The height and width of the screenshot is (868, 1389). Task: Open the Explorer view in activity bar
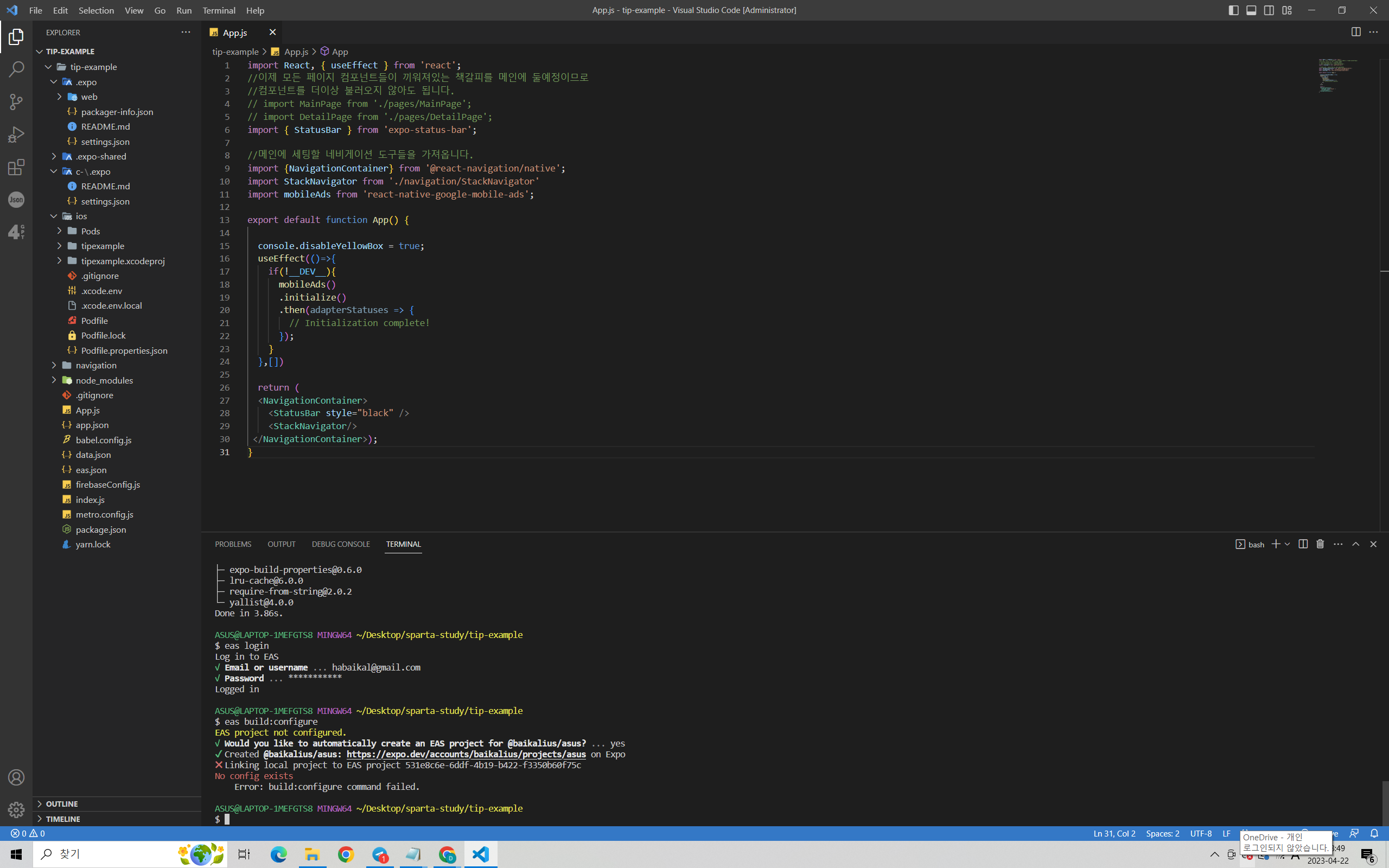point(16,37)
